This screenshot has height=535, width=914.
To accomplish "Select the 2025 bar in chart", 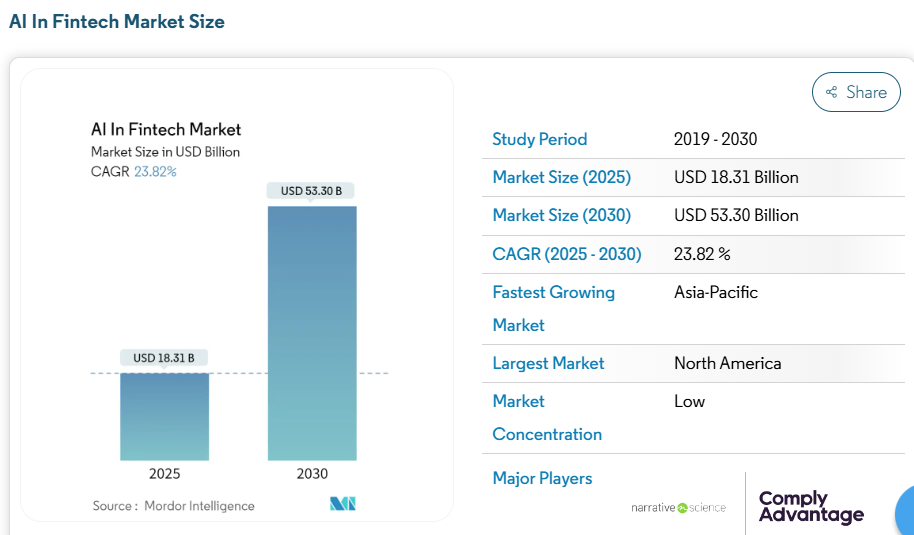I will point(165,416).
